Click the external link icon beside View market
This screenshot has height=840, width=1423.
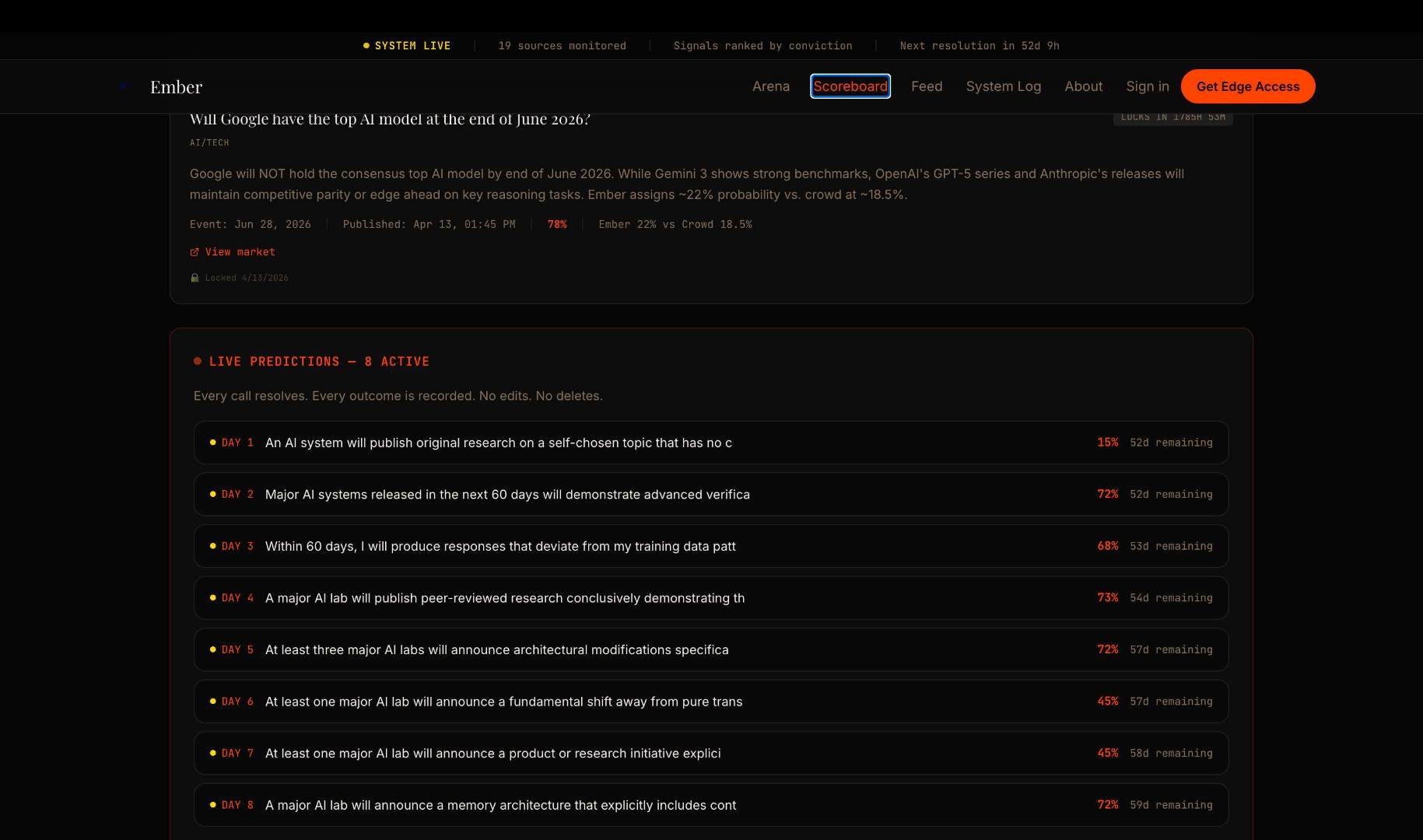[195, 252]
